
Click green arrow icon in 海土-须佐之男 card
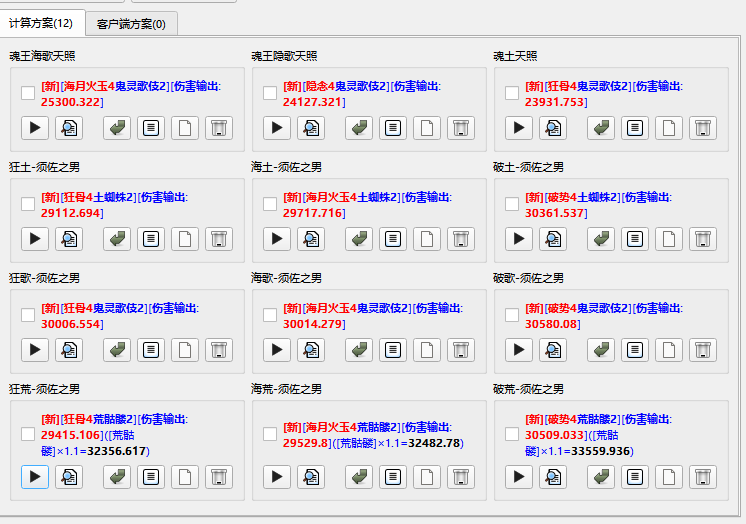pos(359,239)
